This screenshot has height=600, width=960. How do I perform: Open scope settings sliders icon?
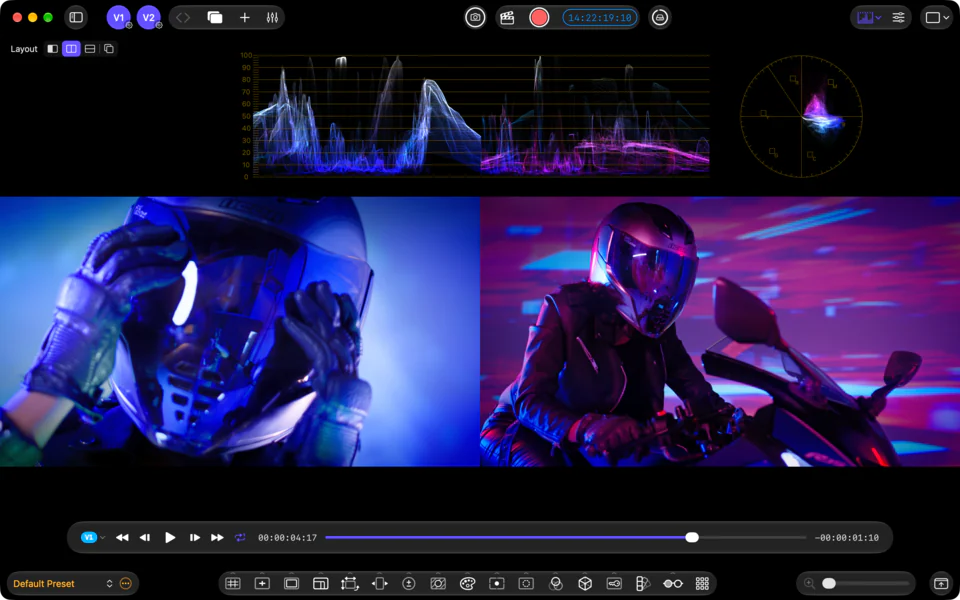(x=898, y=18)
